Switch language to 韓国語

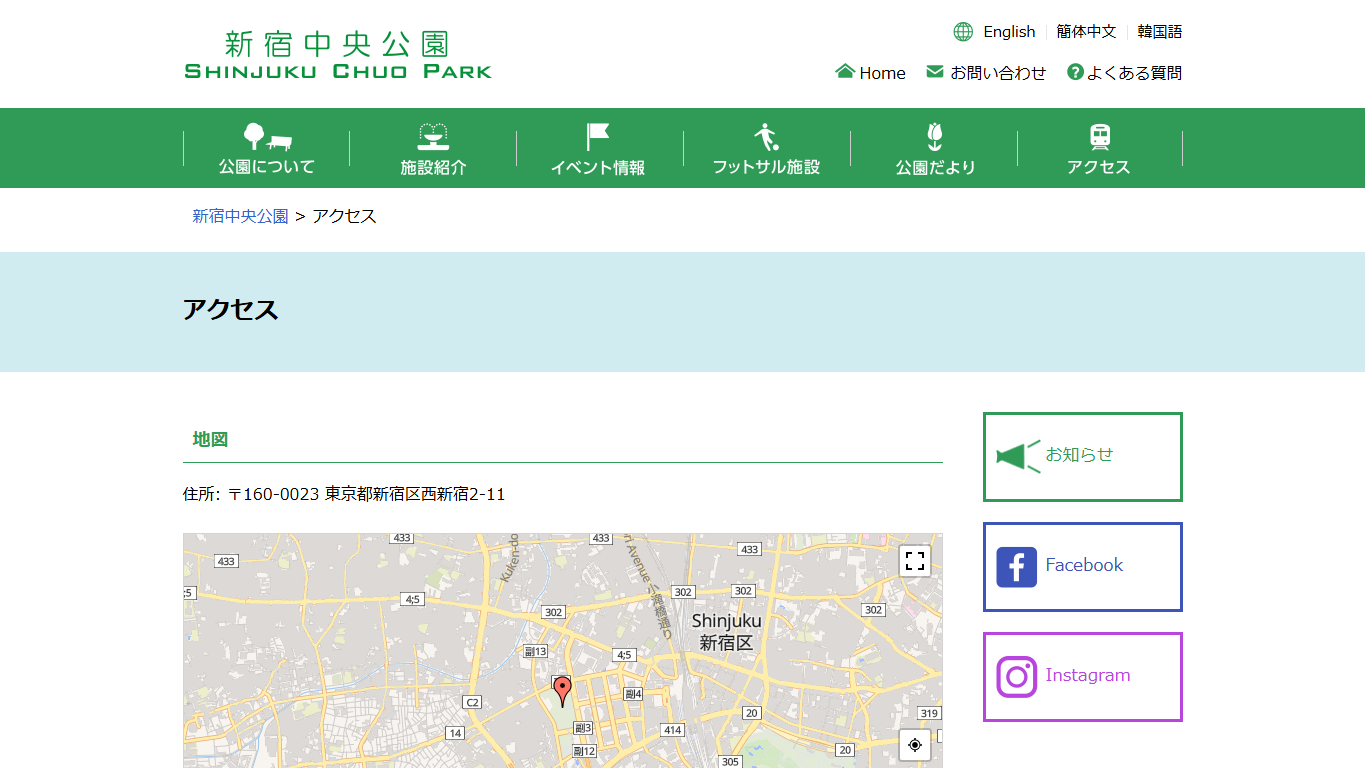[1160, 32]
